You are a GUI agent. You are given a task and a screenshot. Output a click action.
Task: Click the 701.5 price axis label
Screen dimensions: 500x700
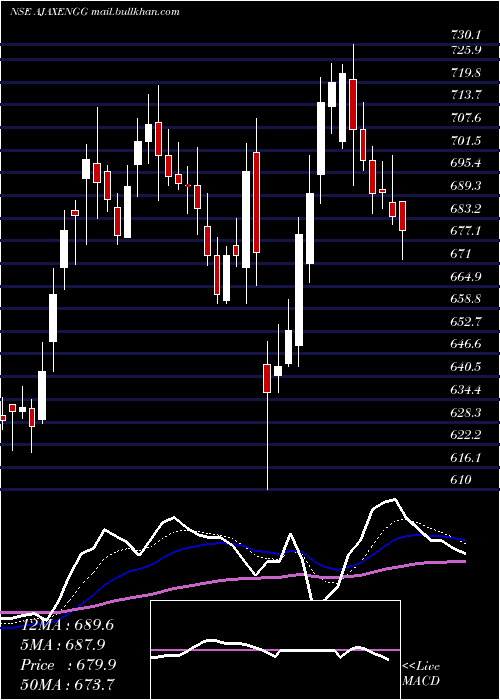466,141
